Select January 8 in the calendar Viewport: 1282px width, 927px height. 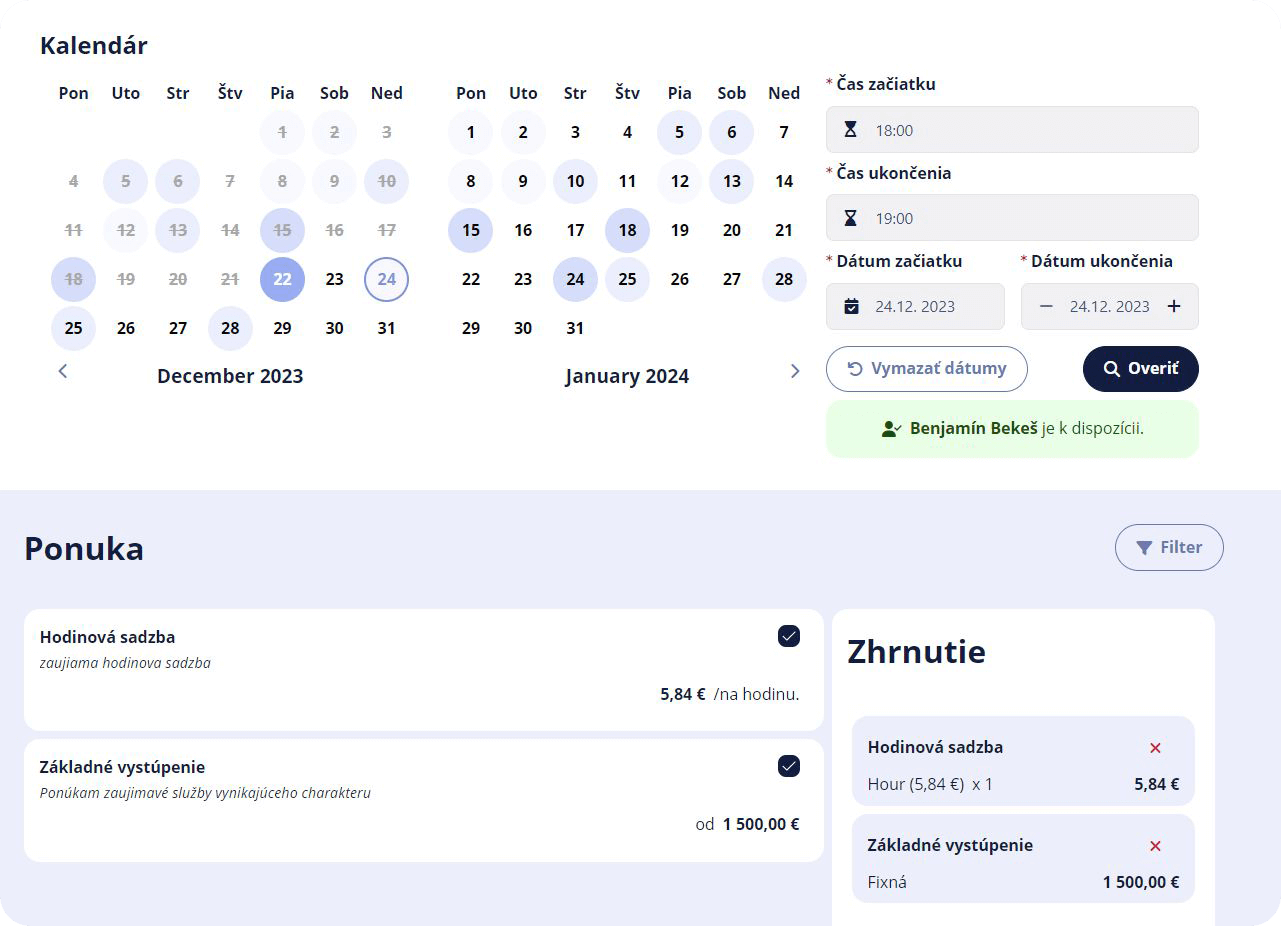coord(471,181)
